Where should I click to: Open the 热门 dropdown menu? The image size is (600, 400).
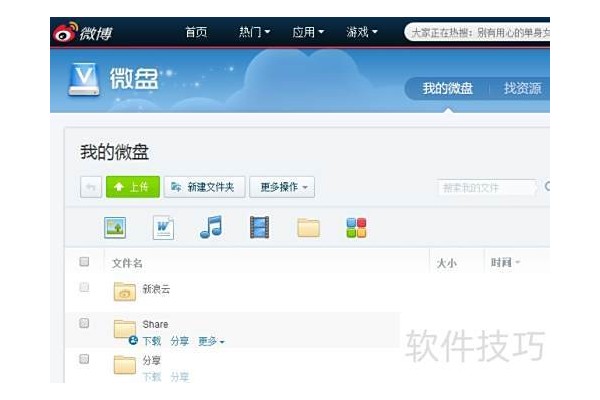pyautogui.click(x=254, y=32)
